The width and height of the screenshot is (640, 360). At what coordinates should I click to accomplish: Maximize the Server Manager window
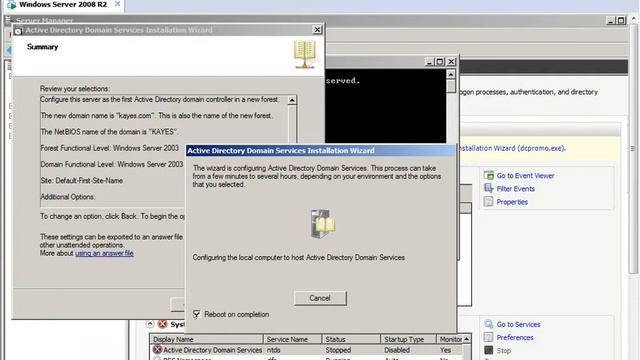pyautogui.click(x=621, y=20)
